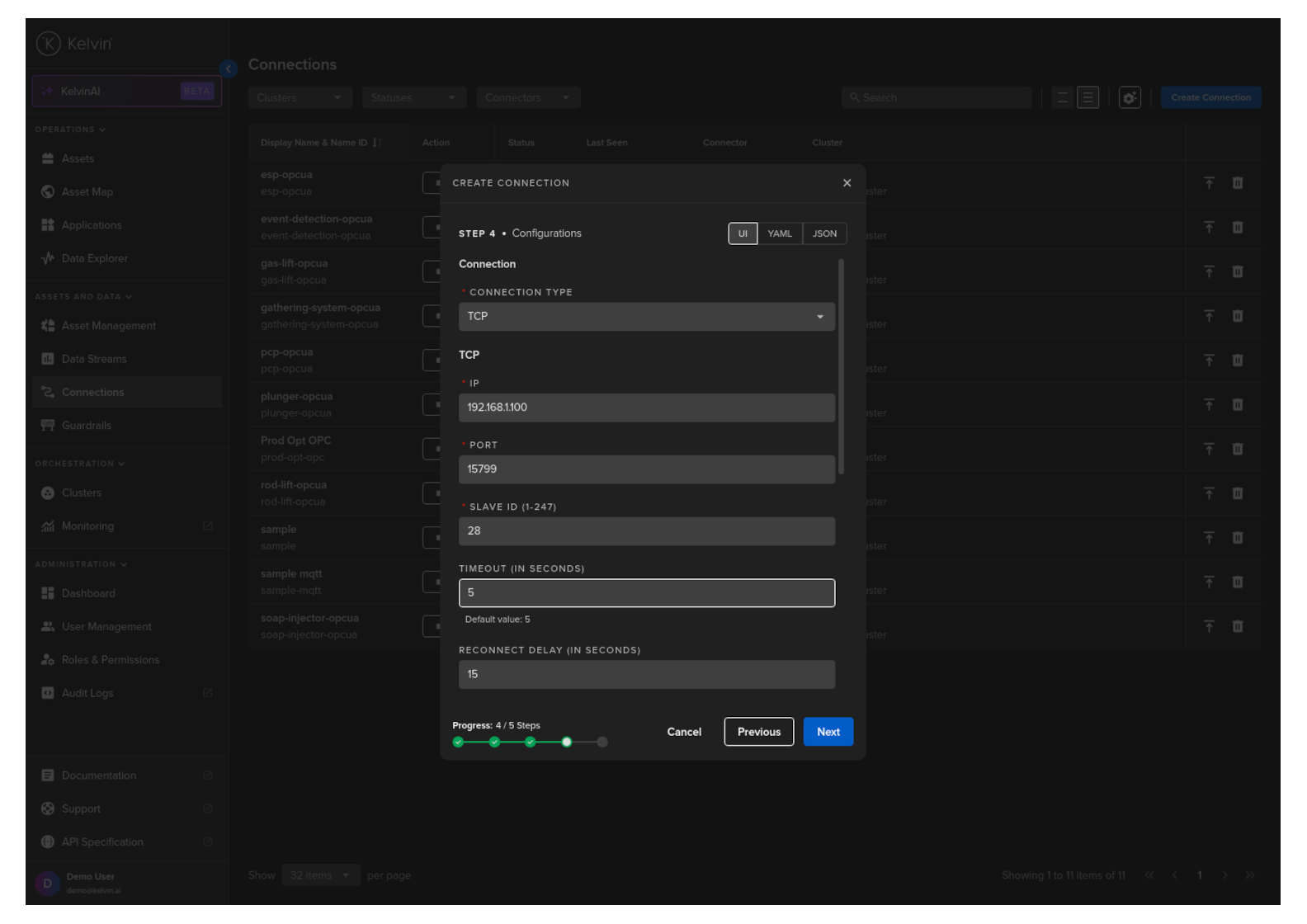Collapse the sidebar with arrow button
Screen dimensions: 1307x924
(229, 68)
